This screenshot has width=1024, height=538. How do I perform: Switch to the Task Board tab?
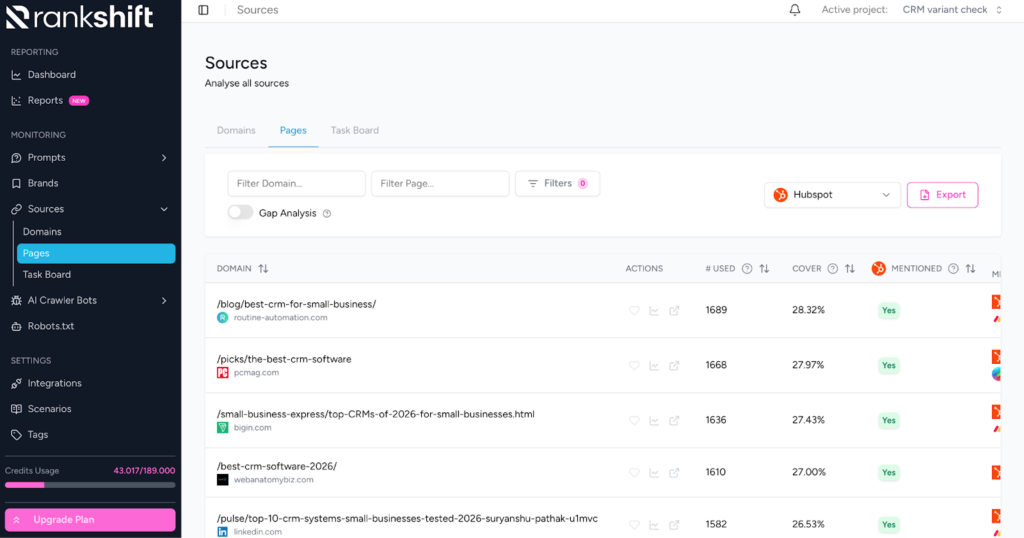[x=354, y=131]
